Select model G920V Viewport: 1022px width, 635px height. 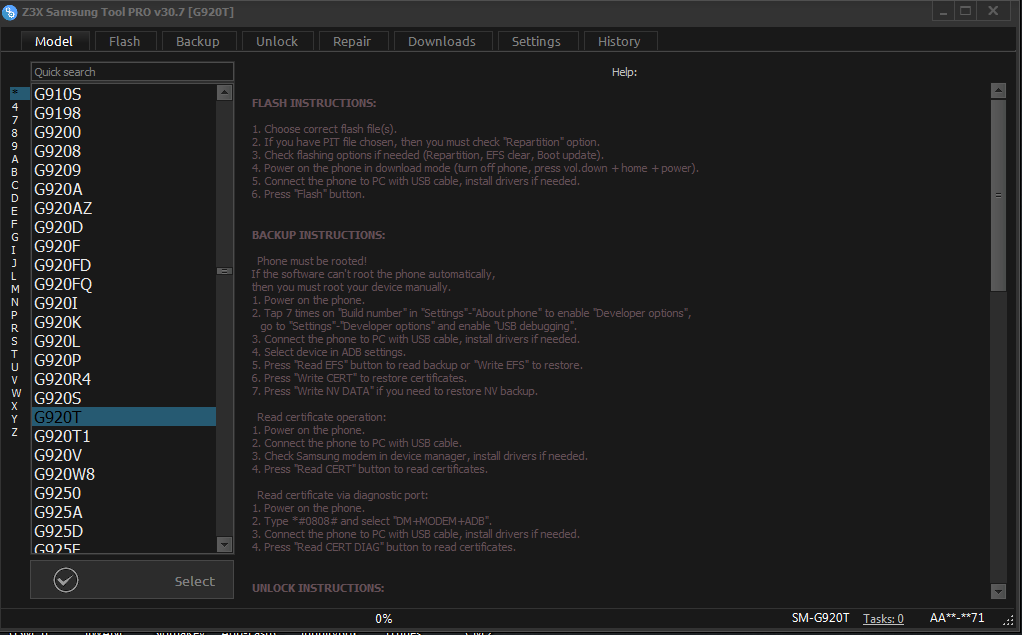coord(124,455)
